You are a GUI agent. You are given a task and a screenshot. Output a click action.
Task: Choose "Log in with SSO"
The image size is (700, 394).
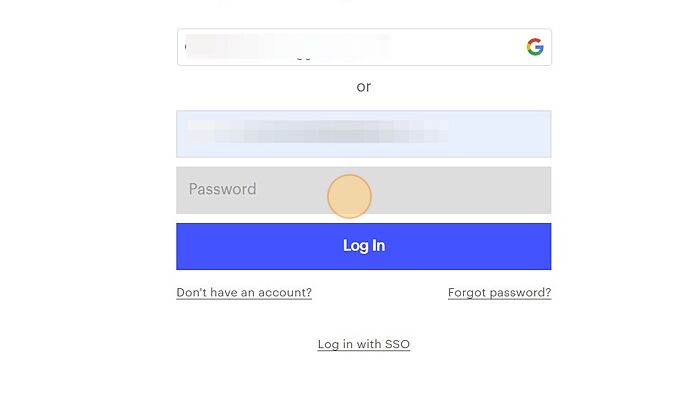click(x=364, y=344)
